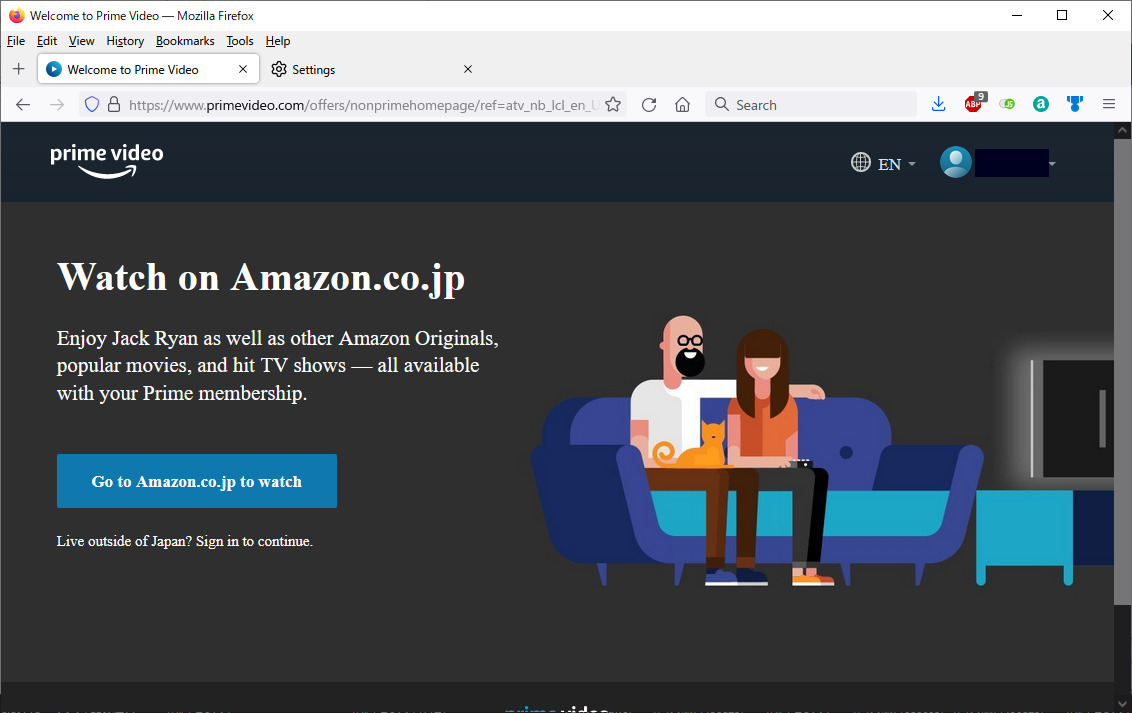This screenshot has width=1132, height=713.
Task: Open the File menu
Action: click(16, 41)
